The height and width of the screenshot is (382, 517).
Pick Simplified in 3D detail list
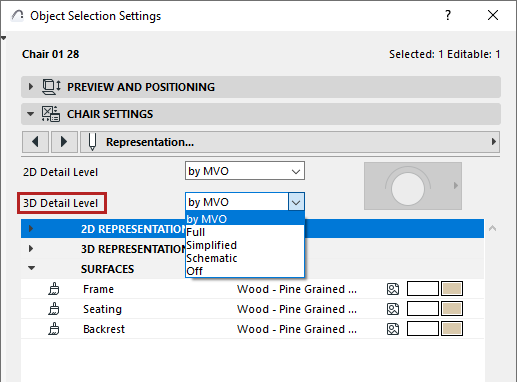click(x=245, y=245)
